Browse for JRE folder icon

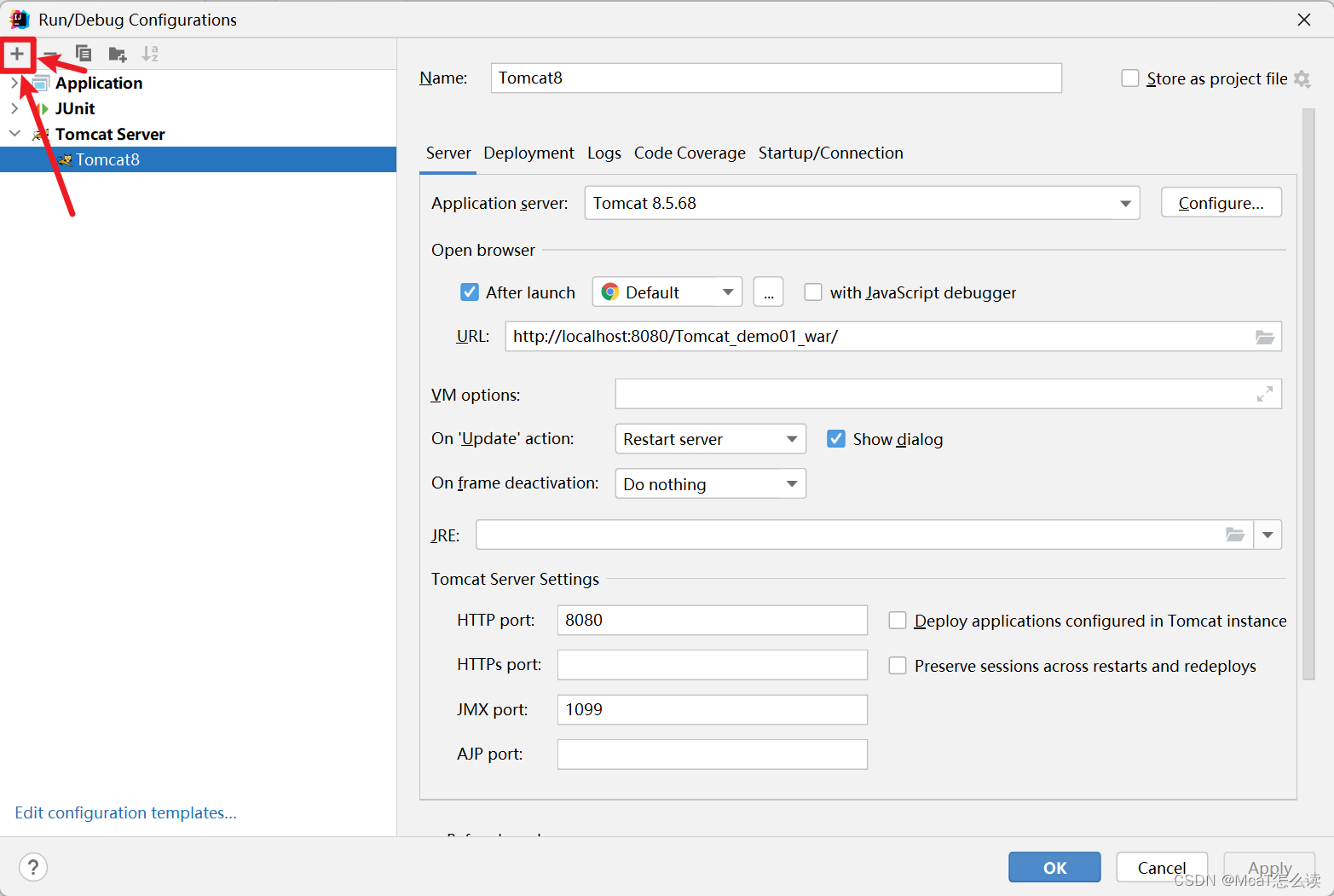1235,535
